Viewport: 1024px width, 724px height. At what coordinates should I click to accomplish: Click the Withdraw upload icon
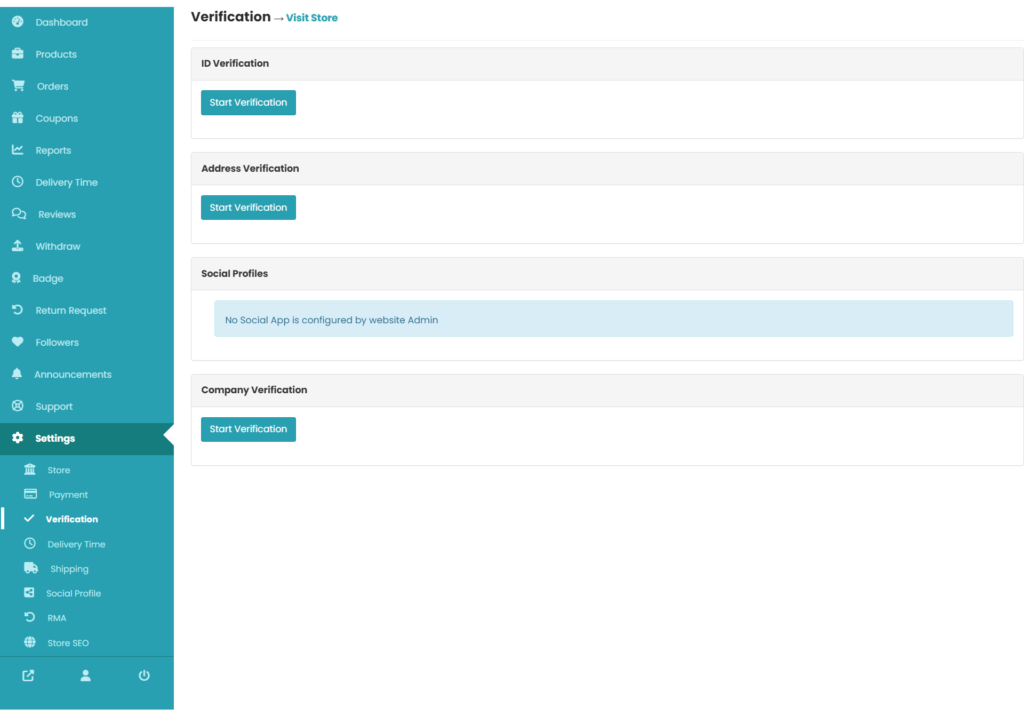tap(18, 245)
